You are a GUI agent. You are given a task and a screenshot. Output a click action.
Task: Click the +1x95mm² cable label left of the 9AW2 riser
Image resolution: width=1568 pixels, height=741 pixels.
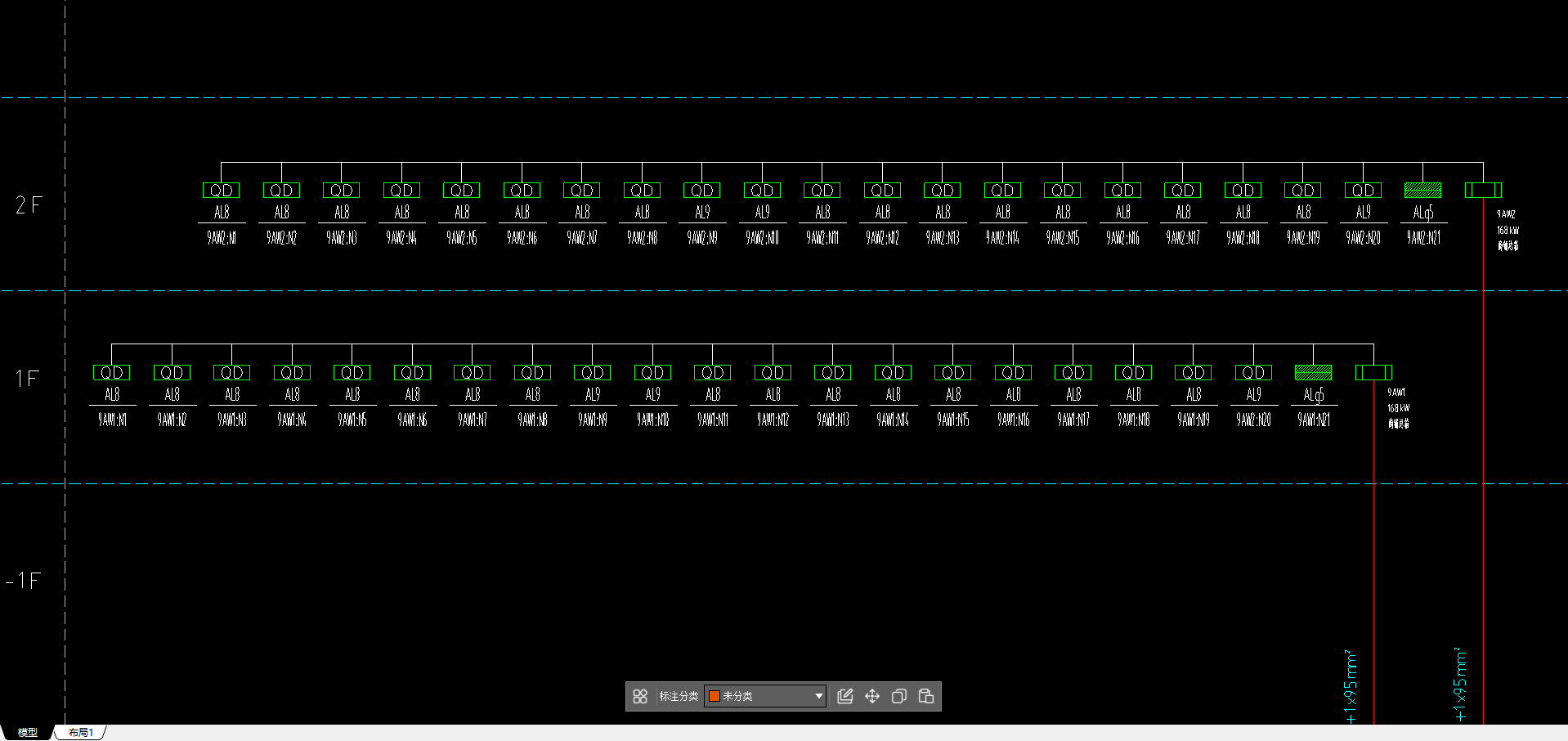pyautogui.click(x=1460, y=685)
